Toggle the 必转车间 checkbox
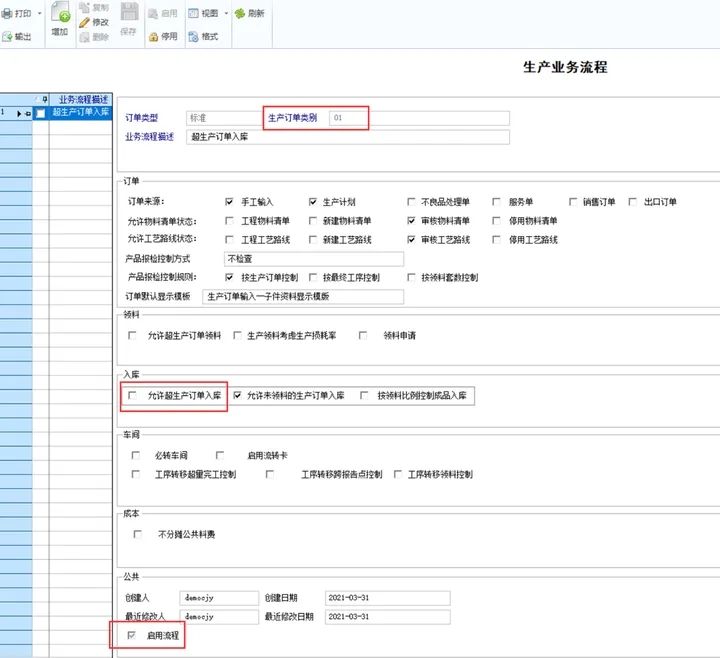 135,456
